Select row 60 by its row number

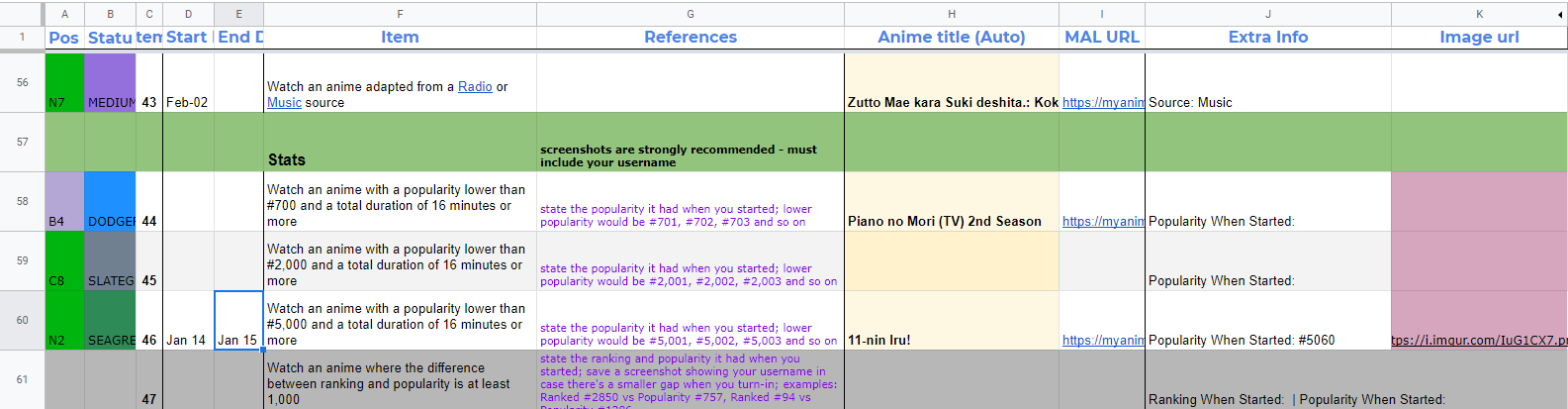pyautogui.click(x=22, y=320)
